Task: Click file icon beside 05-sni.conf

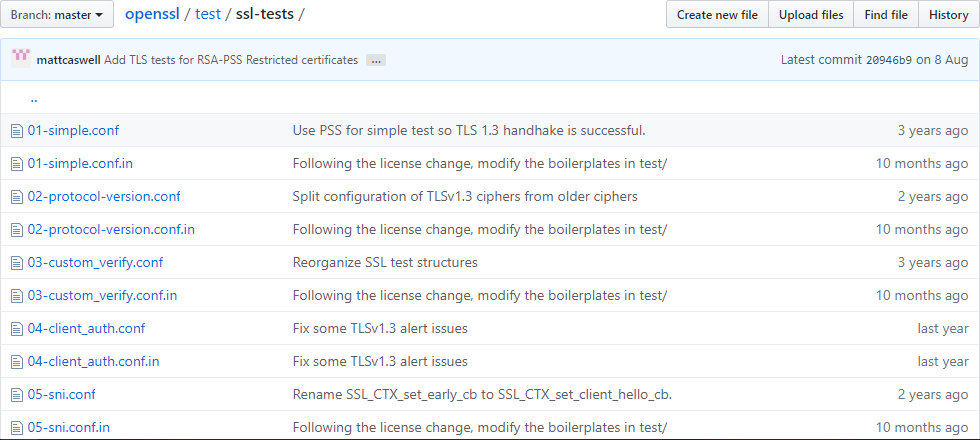Action: click(x=16, y=395)
